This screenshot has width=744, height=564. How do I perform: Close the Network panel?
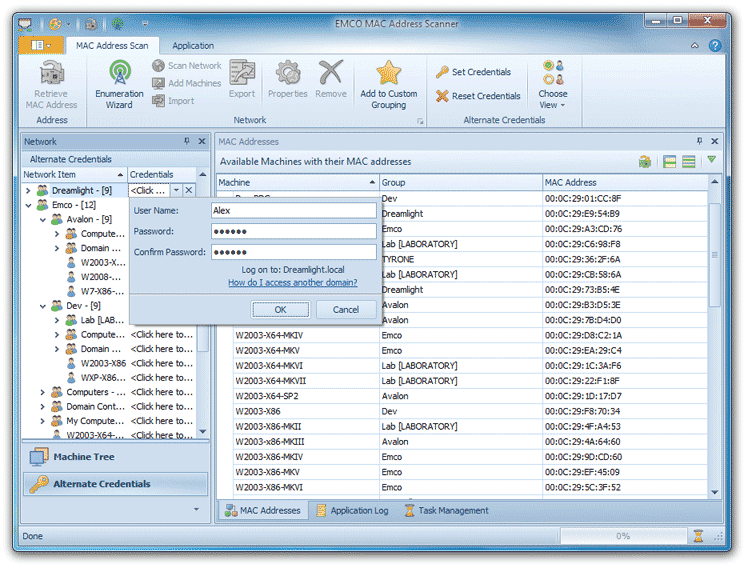[x=202, y=141]
